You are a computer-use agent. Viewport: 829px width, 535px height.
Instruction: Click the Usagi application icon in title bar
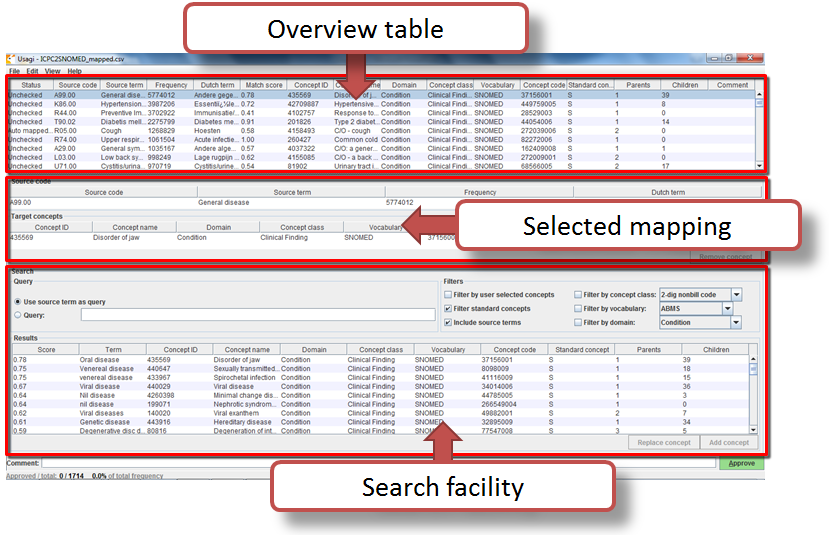(12, 59)
